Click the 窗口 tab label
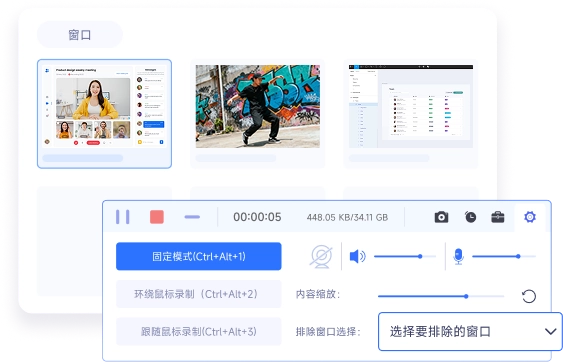The width and height of the screenshot is (563, 362). pos(80,35)
